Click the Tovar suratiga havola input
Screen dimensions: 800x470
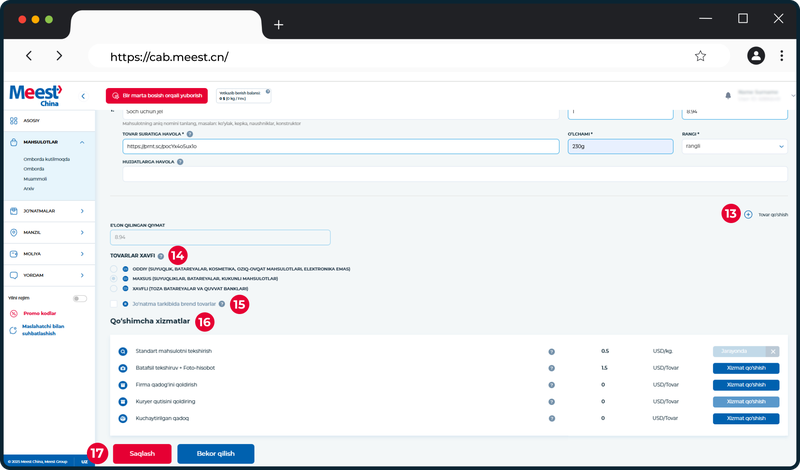(341, 146)
